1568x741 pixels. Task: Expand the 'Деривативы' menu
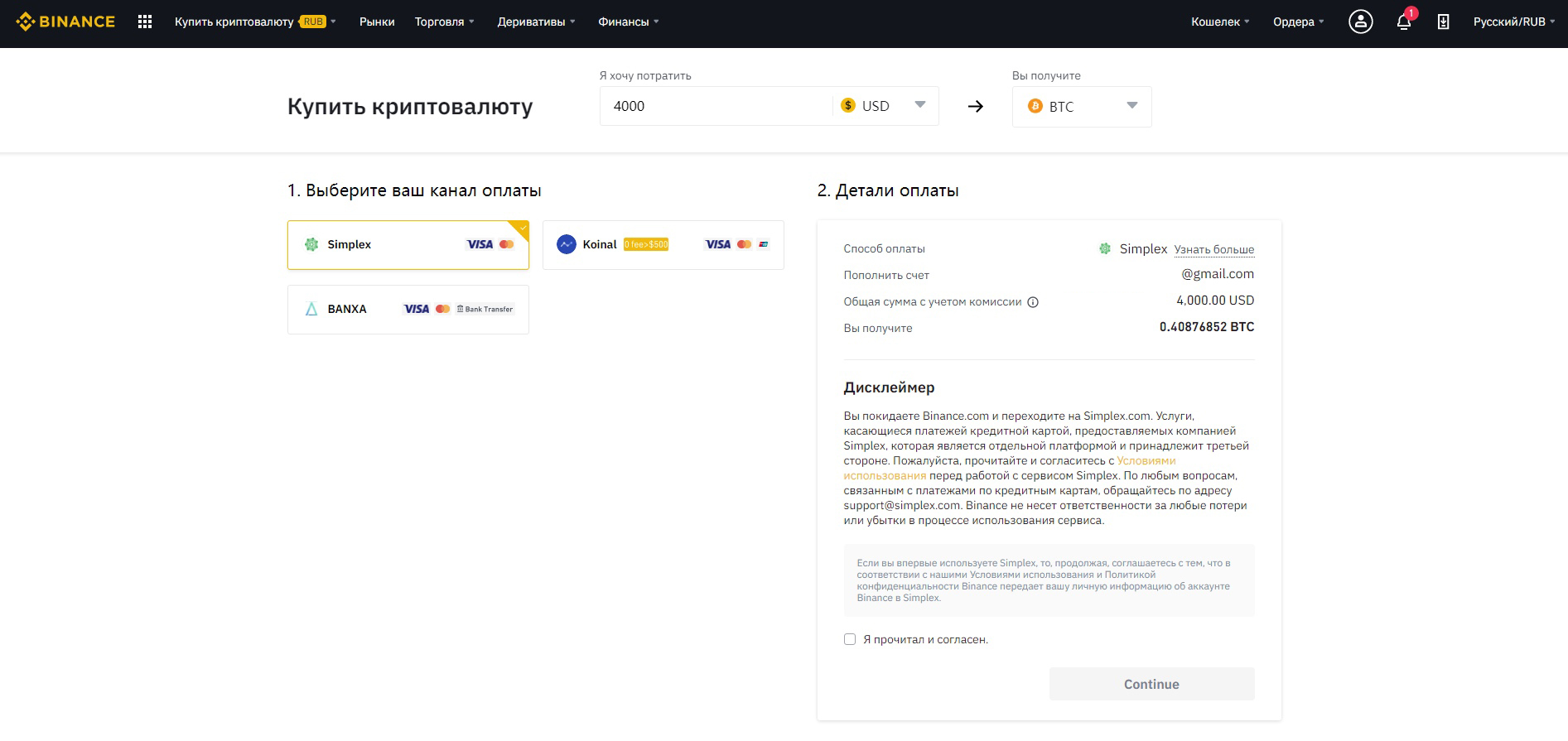pyautogui.click(x=536, y=22)
